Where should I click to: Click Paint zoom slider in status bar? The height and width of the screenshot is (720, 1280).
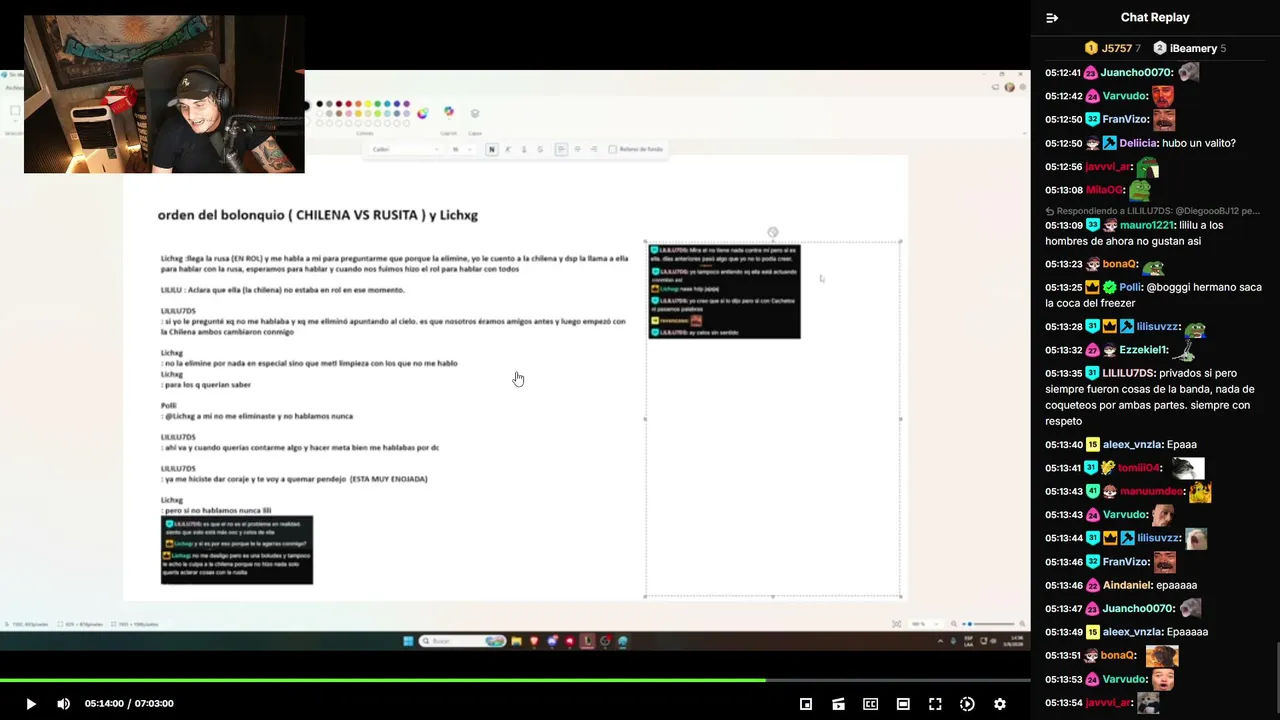click(x=988, y=624)
